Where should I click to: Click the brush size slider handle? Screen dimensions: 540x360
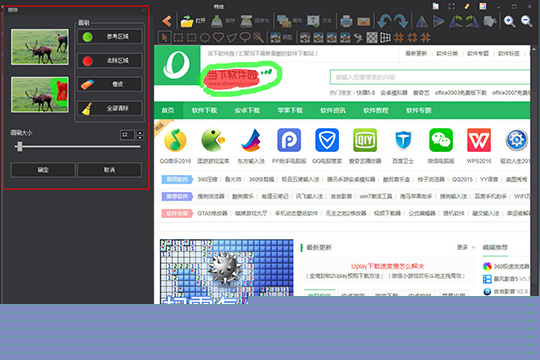click(x=20, y=147)
